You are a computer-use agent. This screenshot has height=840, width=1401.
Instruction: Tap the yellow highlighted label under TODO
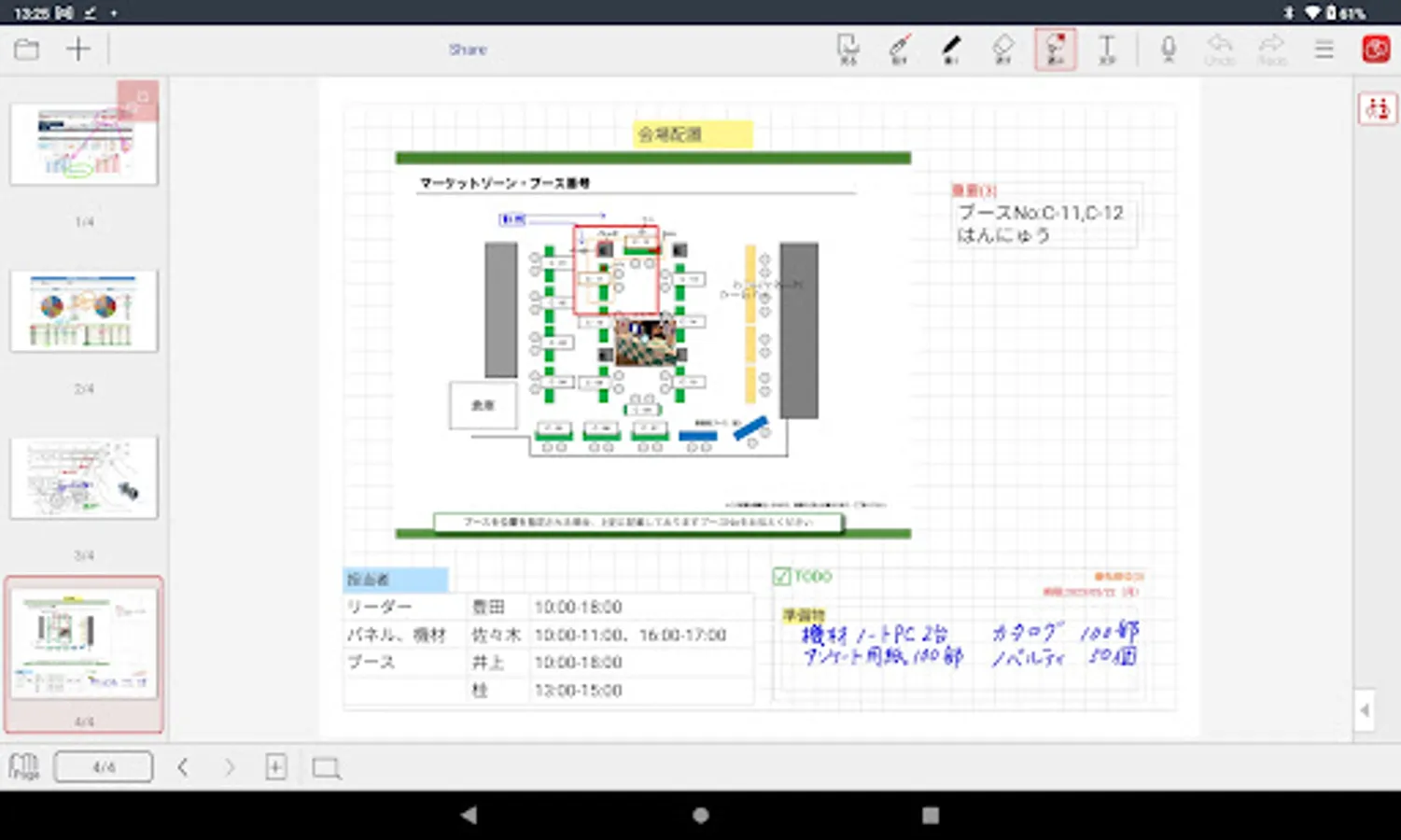(x=804, y=615)
